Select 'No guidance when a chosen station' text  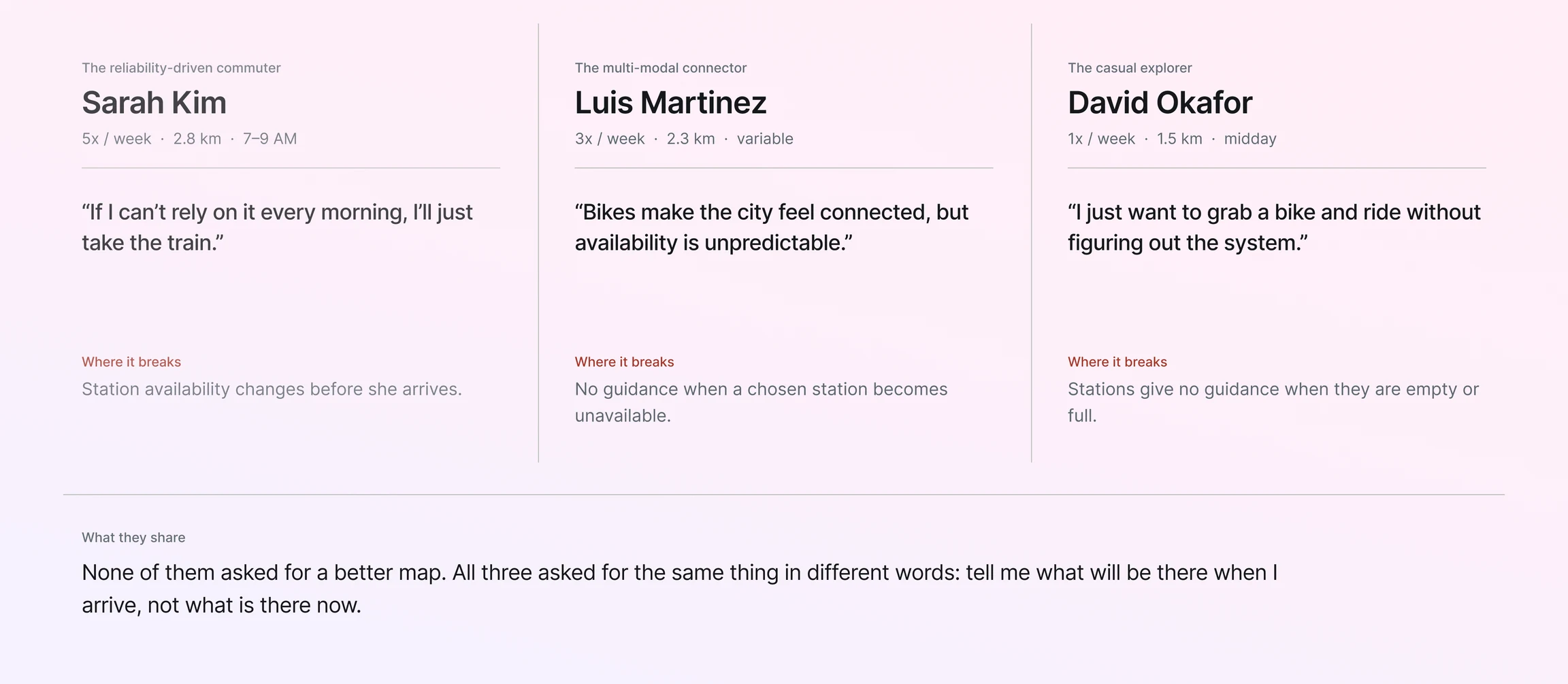tap(761, 402)
